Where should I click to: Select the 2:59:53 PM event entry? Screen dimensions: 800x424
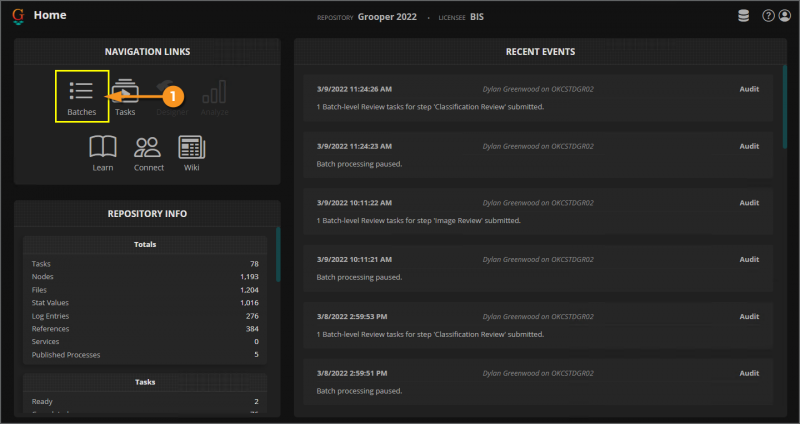tap(538, 325)
